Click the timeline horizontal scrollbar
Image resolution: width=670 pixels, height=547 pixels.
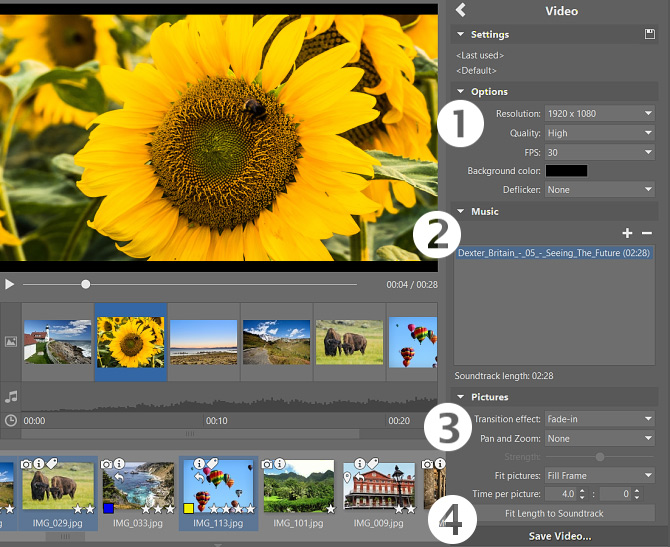(x=190, y=434)
